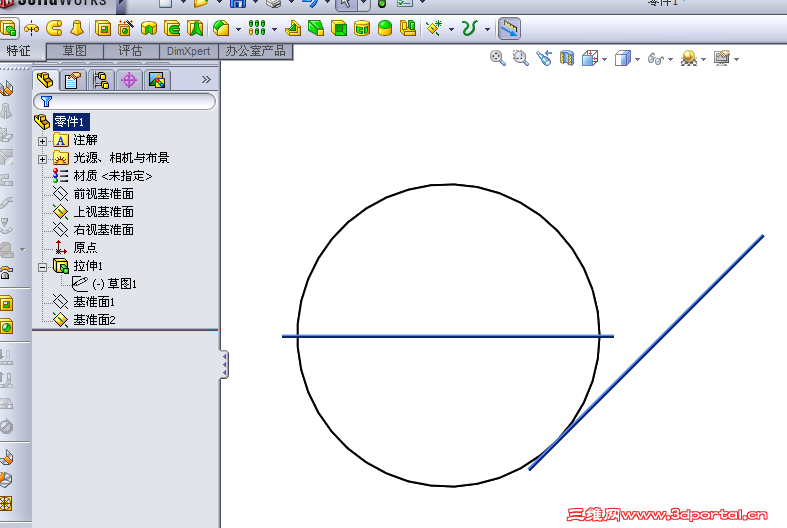Select 原点 origin in the tree

(85, 247)
